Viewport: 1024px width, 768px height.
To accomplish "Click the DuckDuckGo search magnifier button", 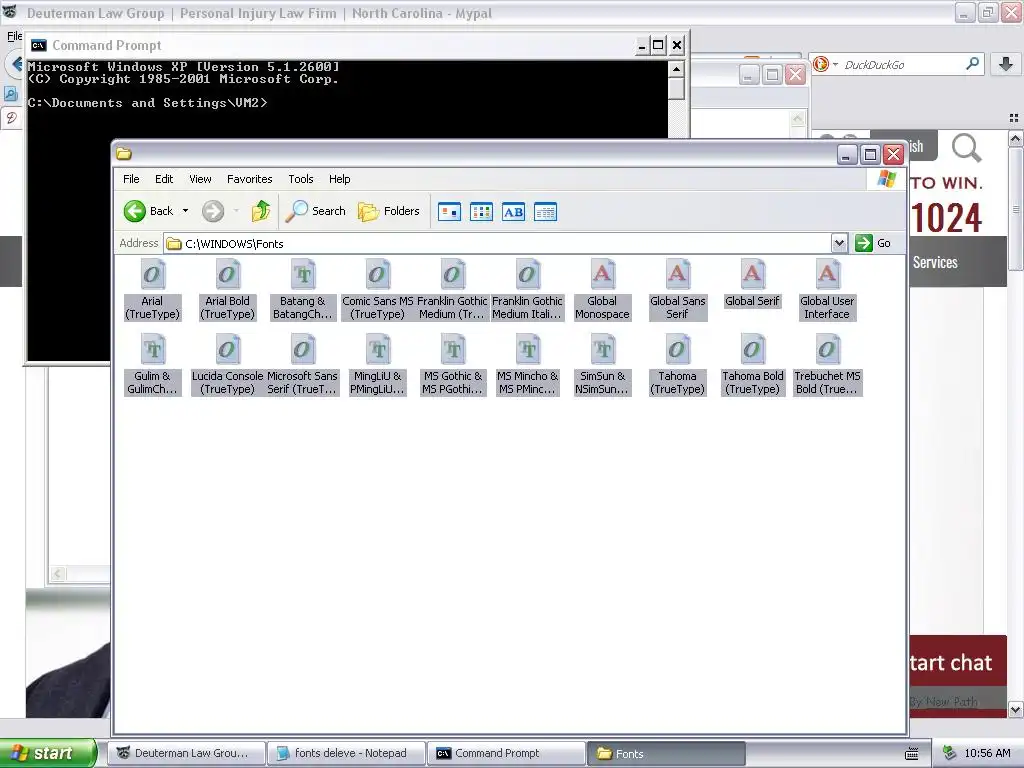I will click(972, 64).
